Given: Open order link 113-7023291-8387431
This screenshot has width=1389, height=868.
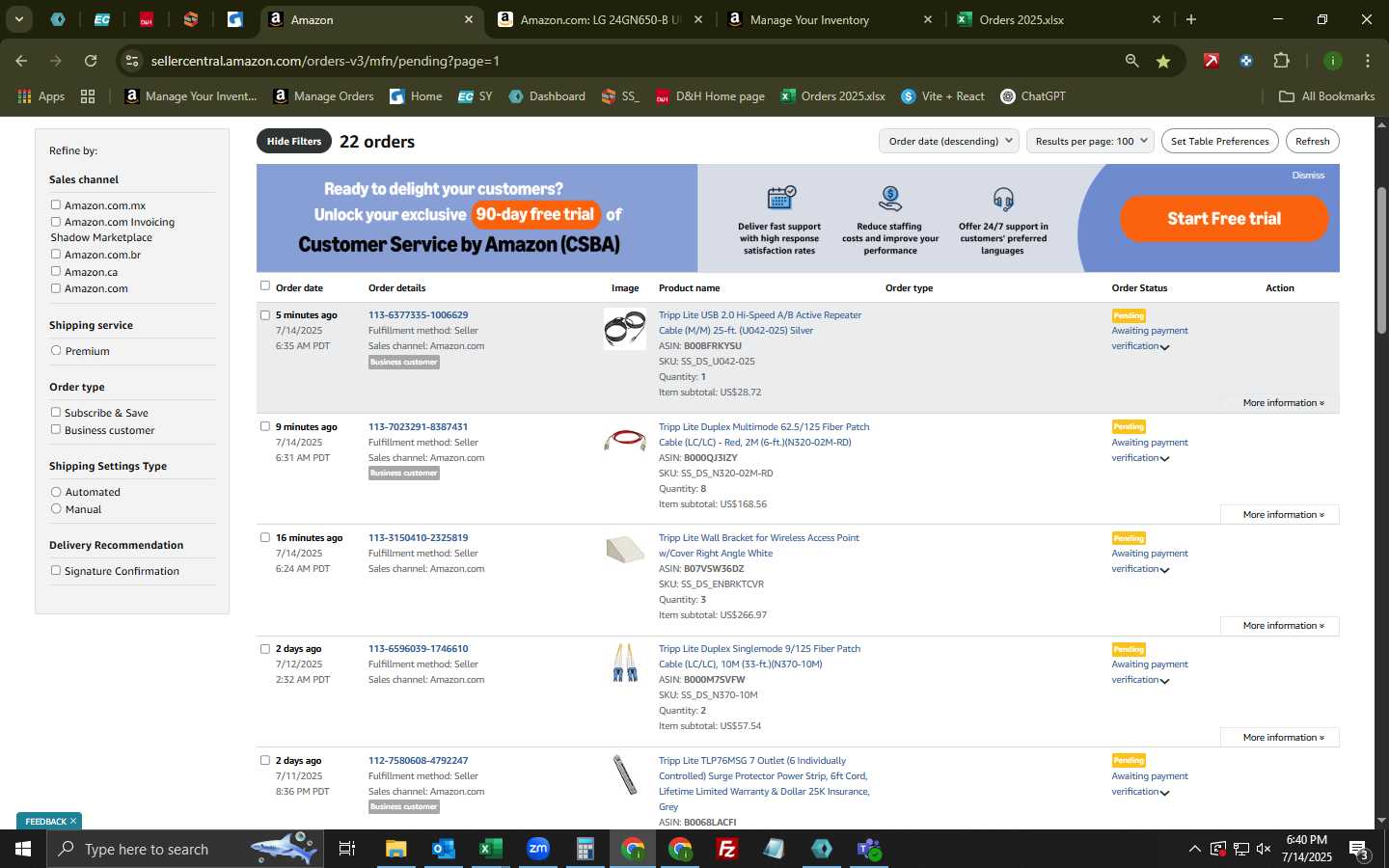Looking at the screenshot, I should pyautogui.click(x=418, y=426).
